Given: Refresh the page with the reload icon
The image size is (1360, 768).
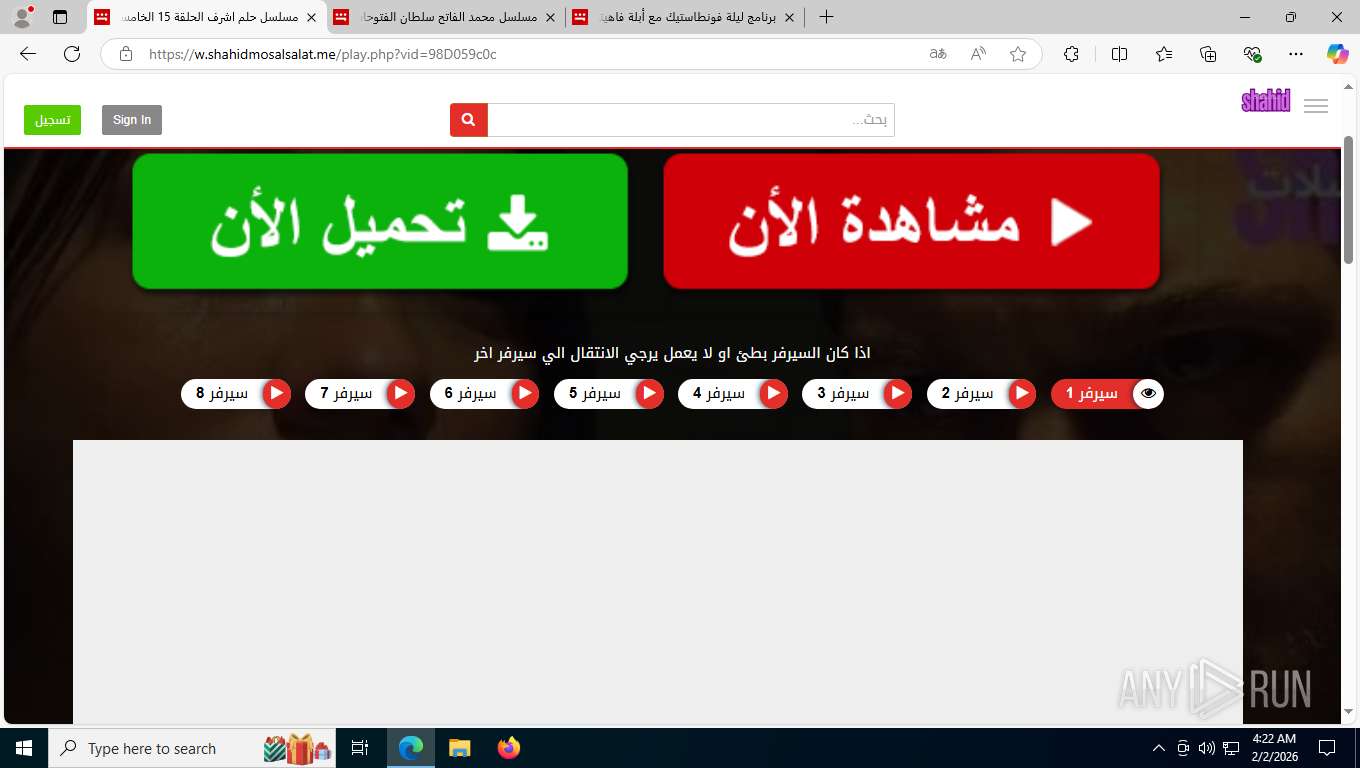Looking at the screenshot, I should click(x=72, y=54).
